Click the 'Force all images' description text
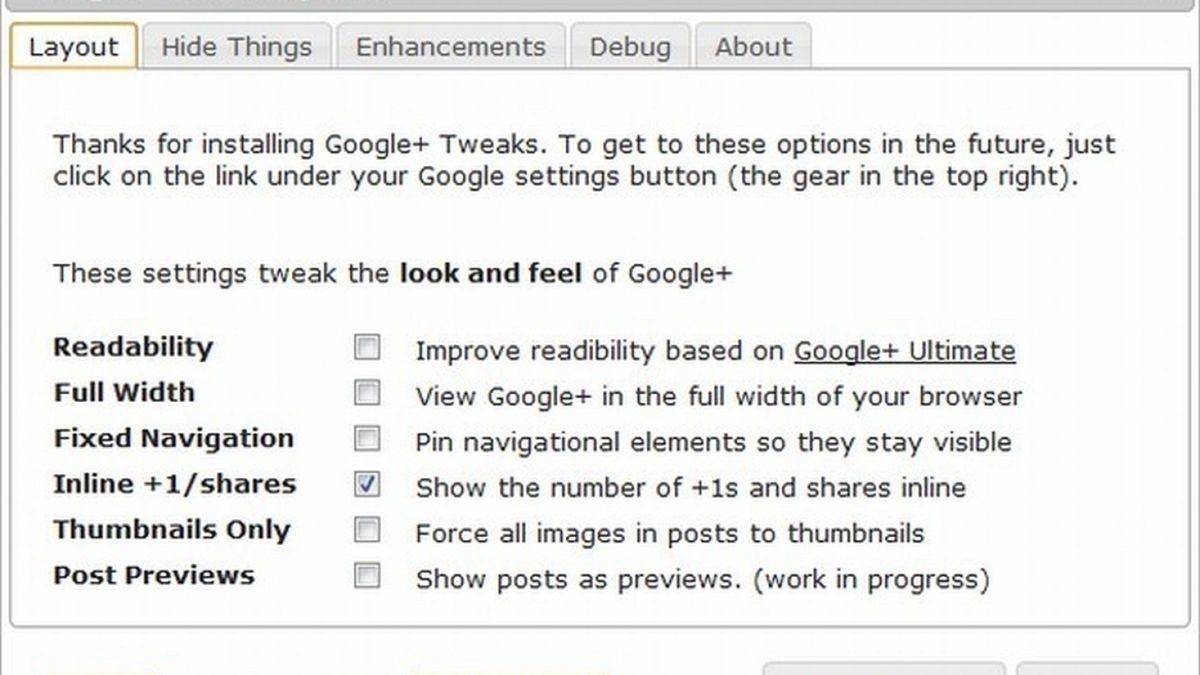Viewport: 1200px width, 675px height. (x=669, y=533)
